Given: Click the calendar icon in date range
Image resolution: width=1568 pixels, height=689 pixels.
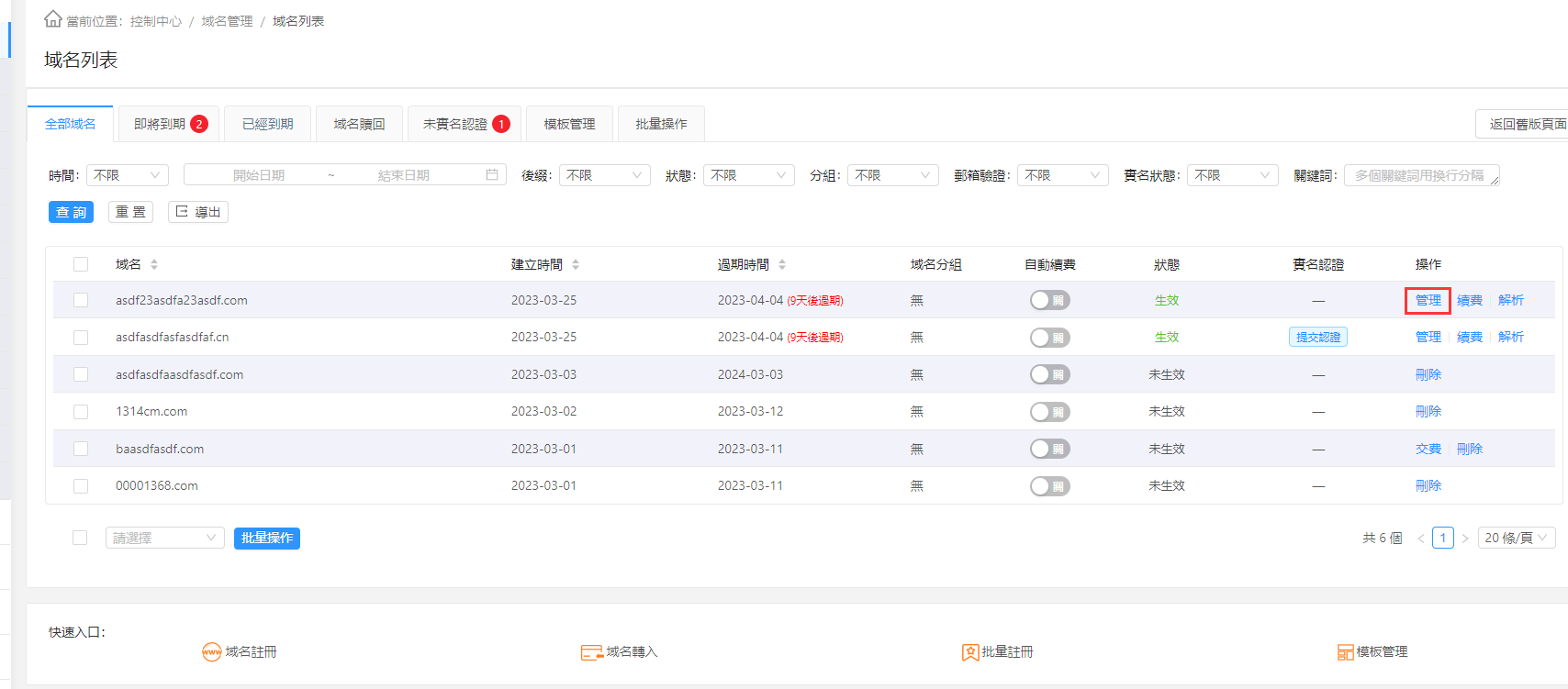Looking at the screenshot, I should [x=492, y=174].
